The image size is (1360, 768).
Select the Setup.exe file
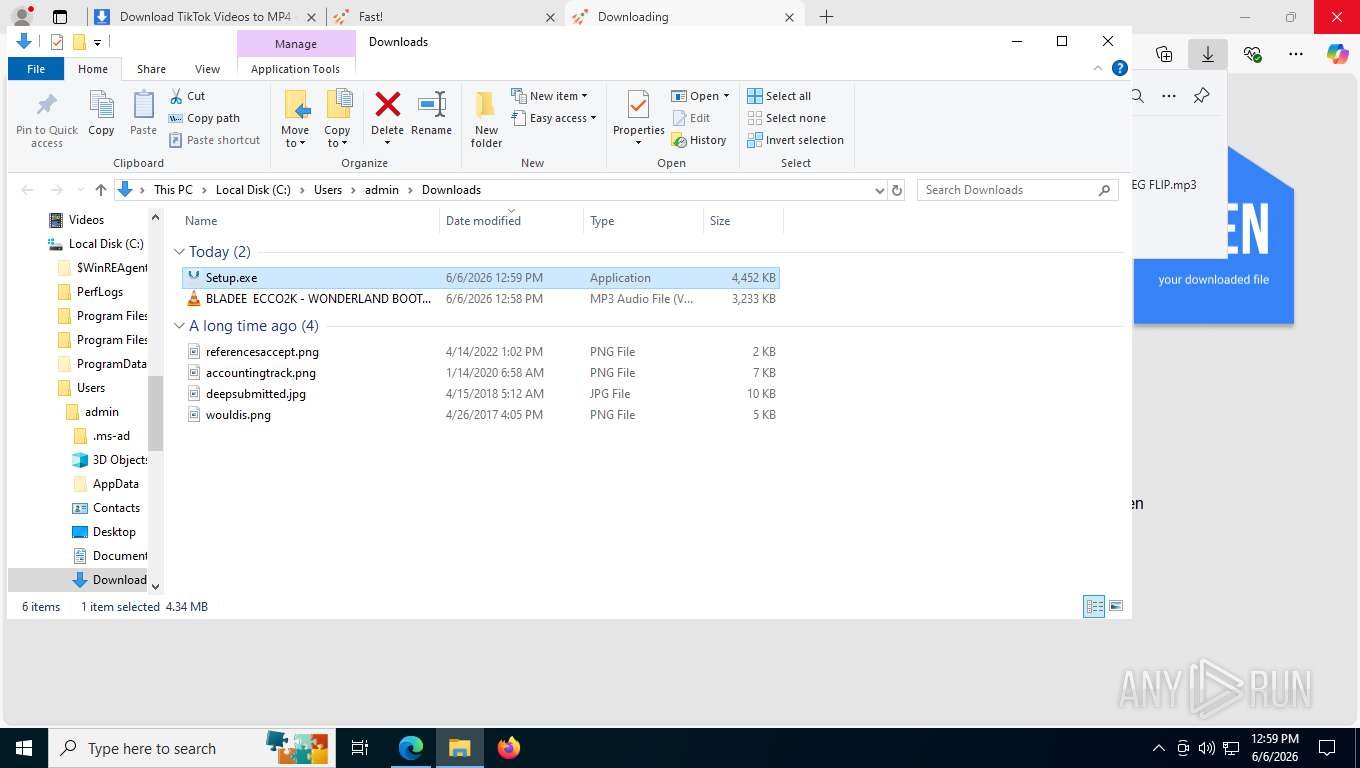point(480,278)
